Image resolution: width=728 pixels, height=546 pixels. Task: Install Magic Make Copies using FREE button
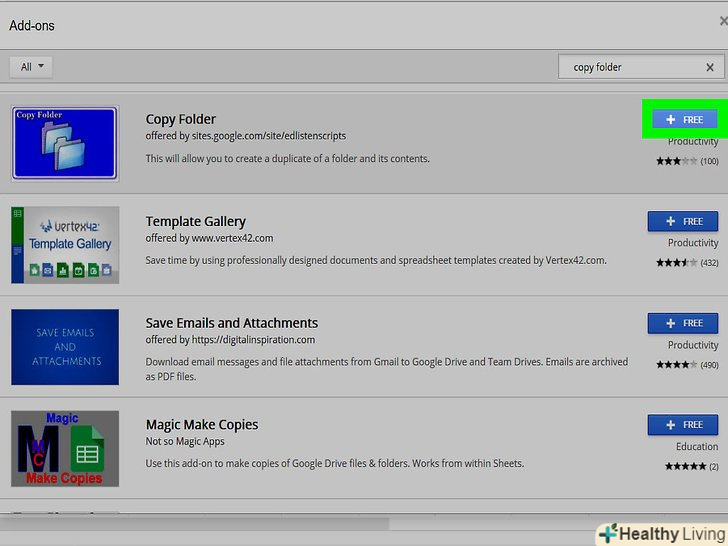click(682, 425)
